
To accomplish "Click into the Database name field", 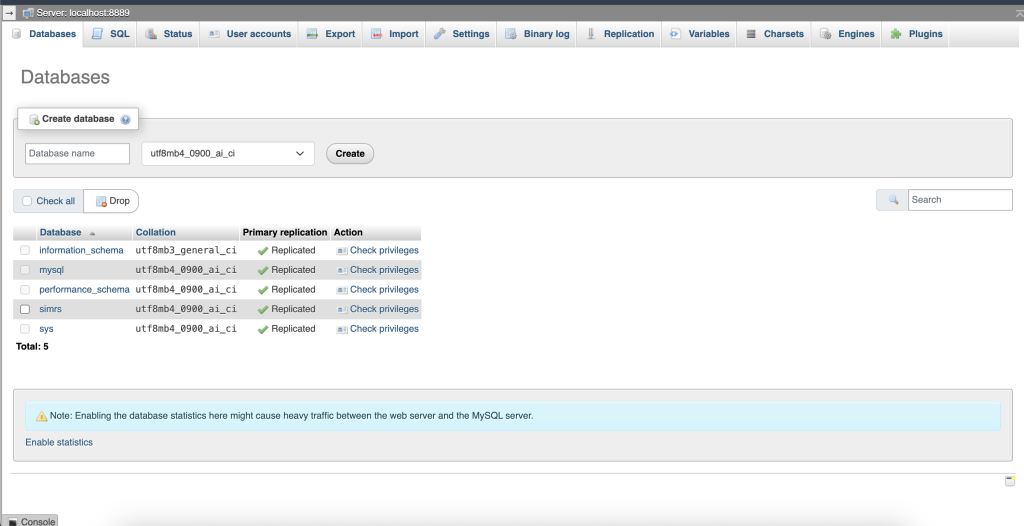I will [78, 154].
